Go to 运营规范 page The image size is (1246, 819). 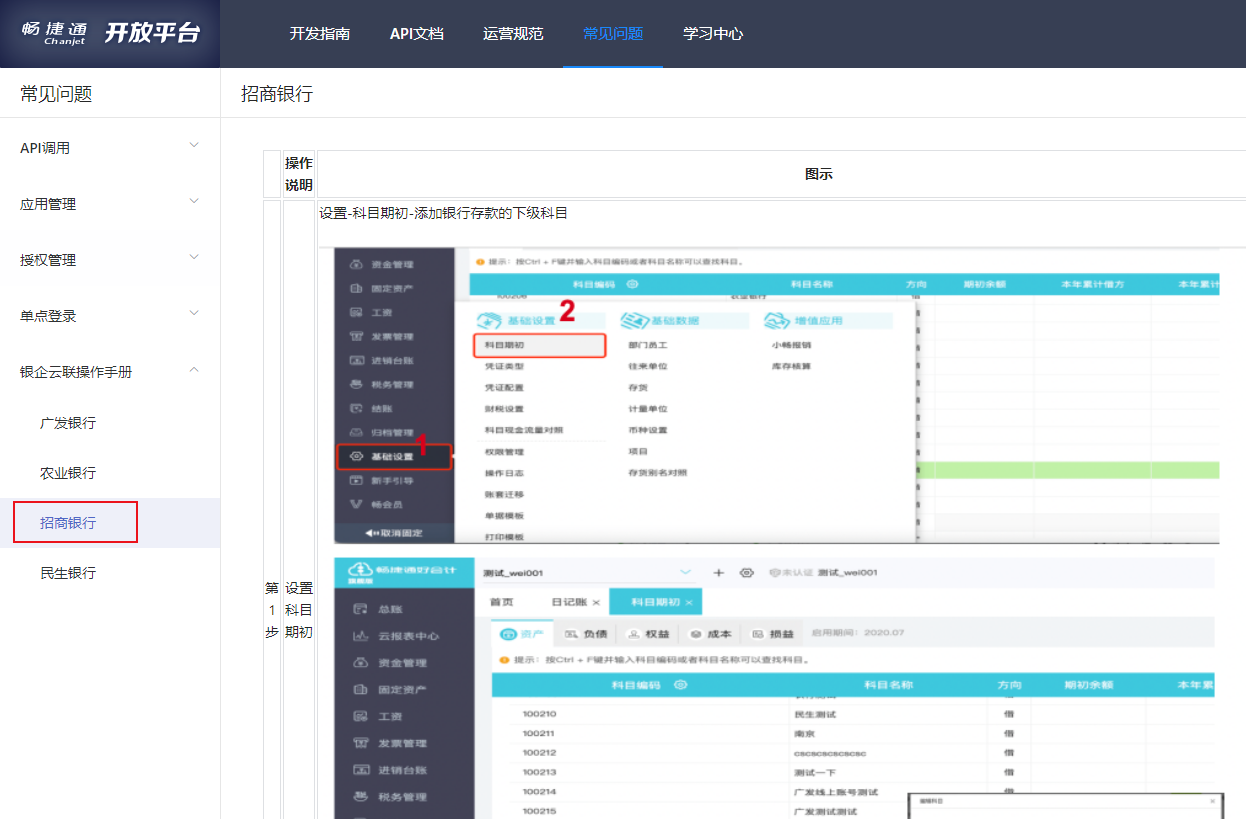513,34
